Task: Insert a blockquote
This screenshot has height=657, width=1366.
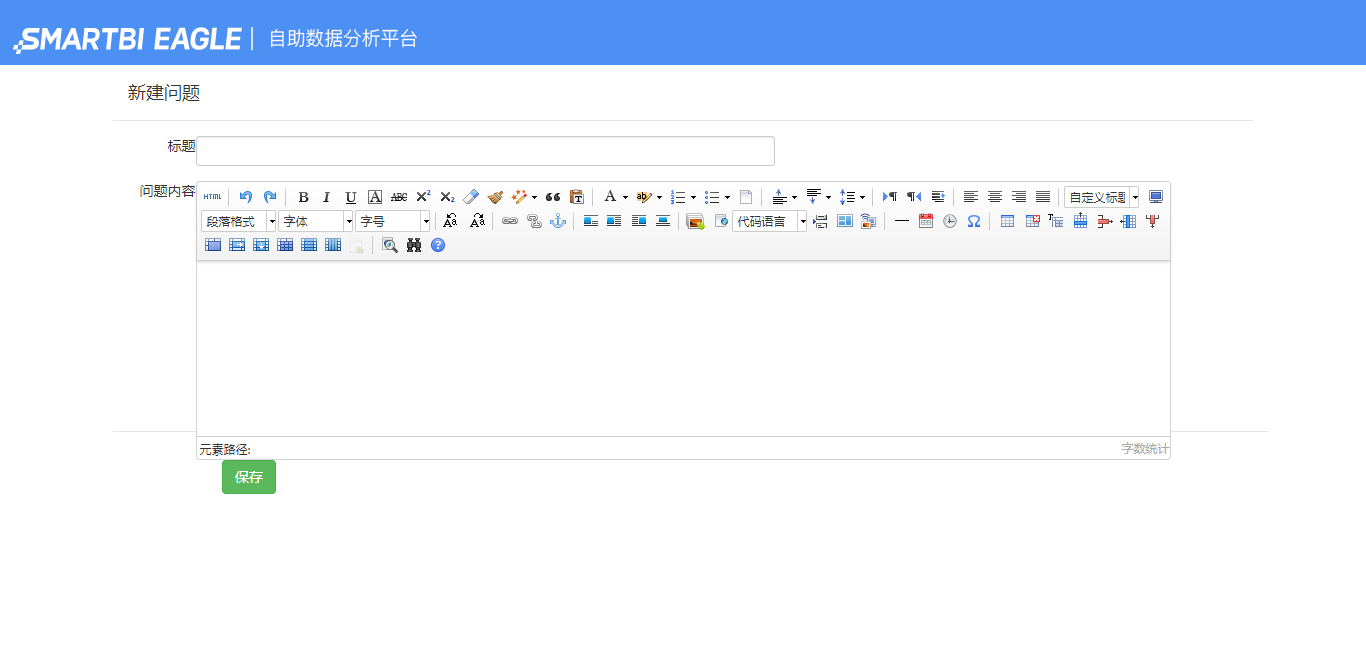Action: pos(553,197)
